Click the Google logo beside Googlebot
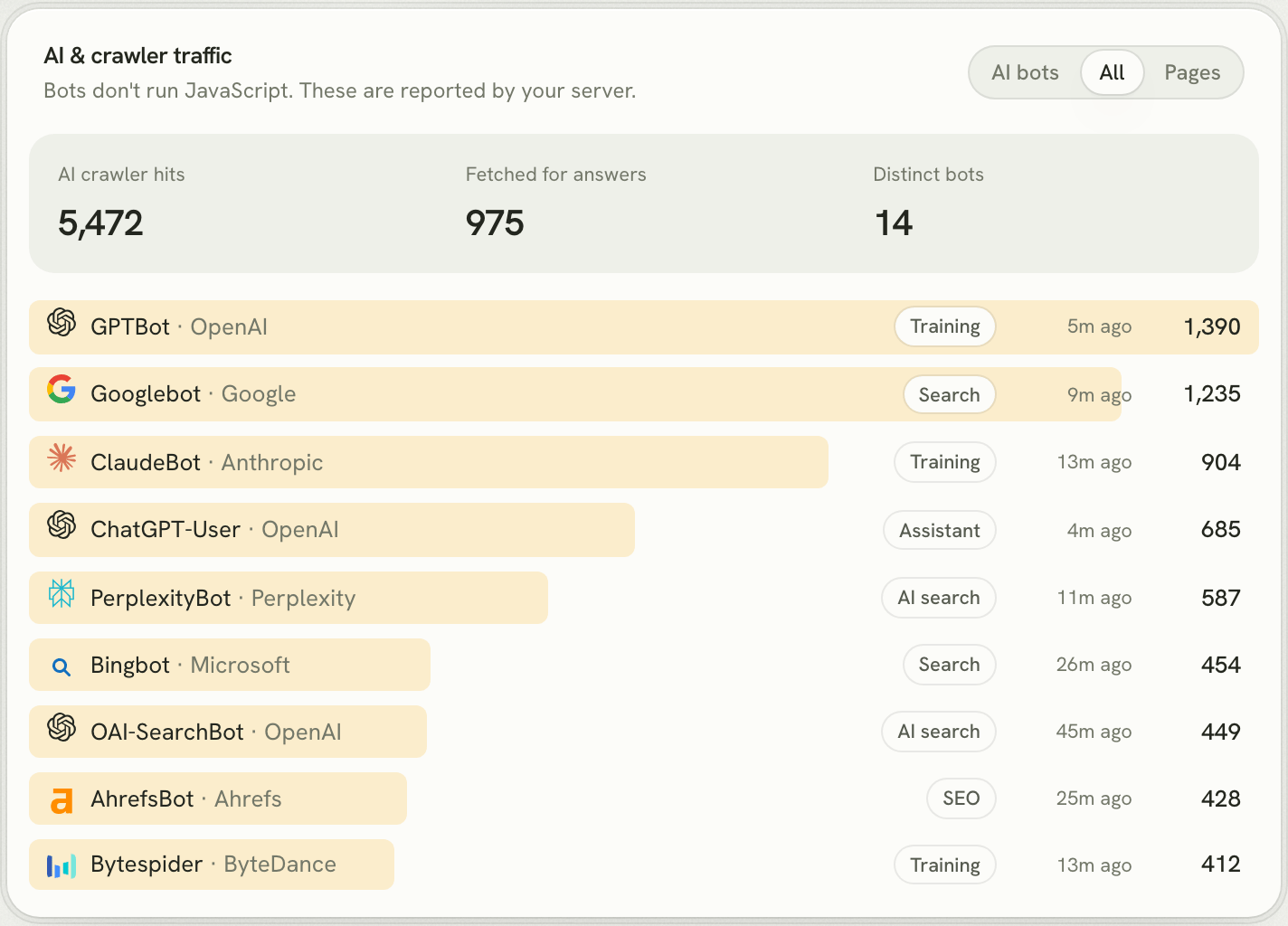The width and height of the screenshot is (1288, 926). (62, 389)
